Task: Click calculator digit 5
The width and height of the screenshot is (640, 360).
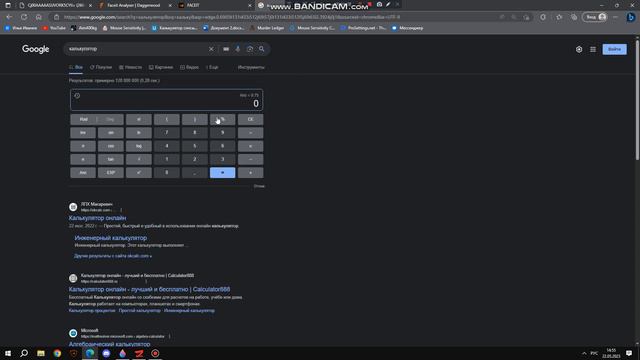Action: coord(195,146)
